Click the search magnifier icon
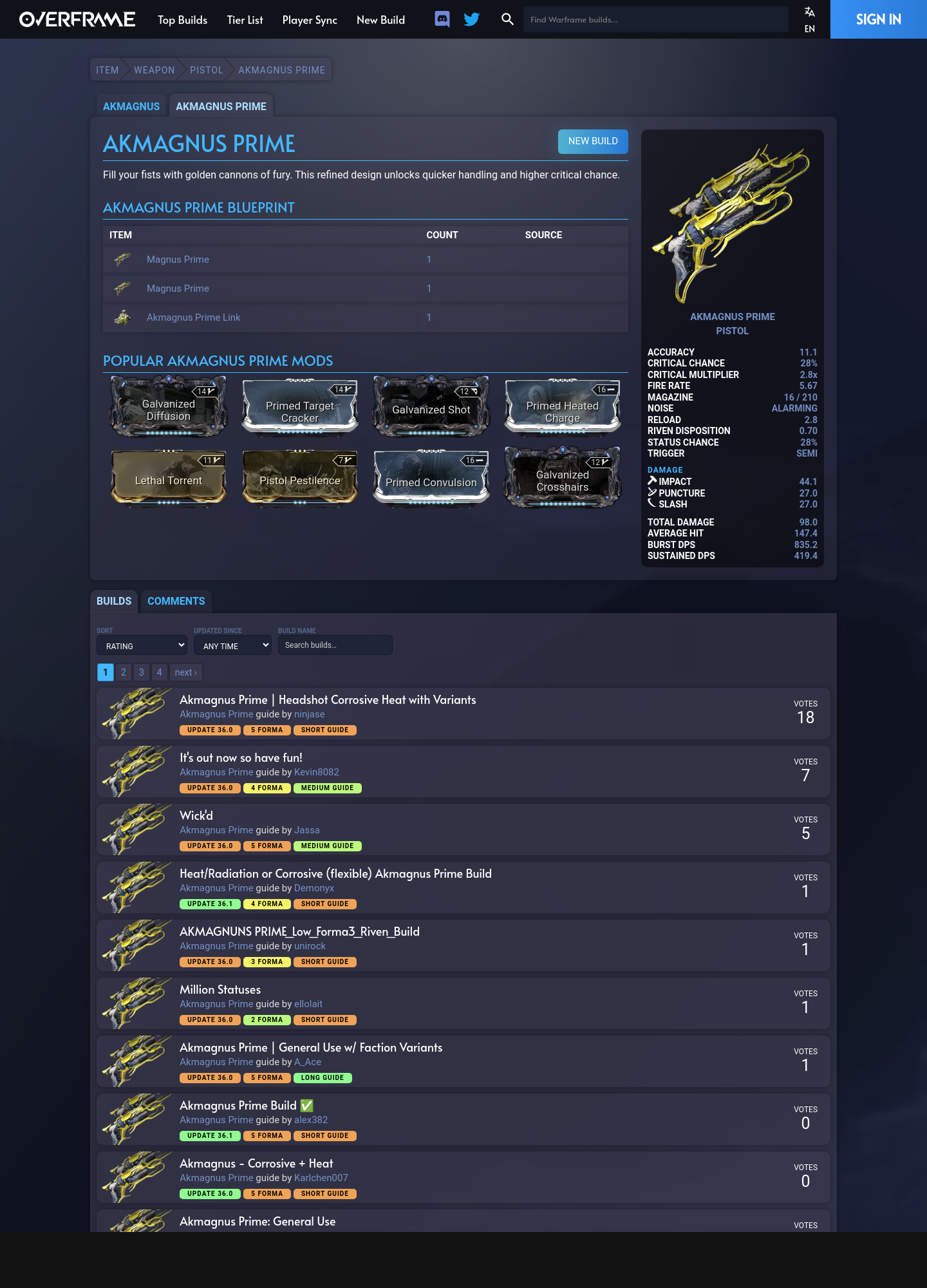This screenshot has height=1288, width=927. [507, 19]
